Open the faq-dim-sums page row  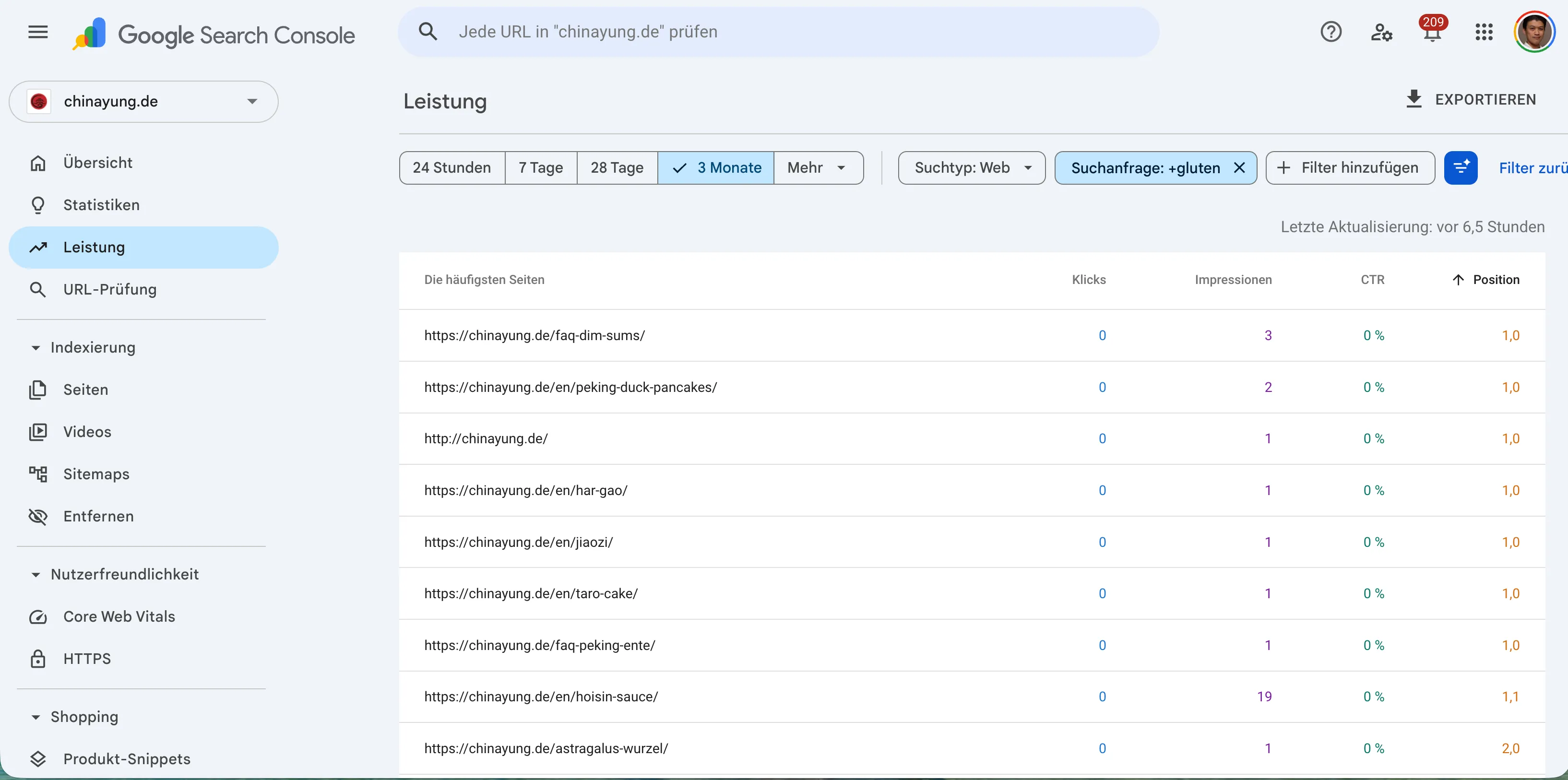tap(972, 336)
